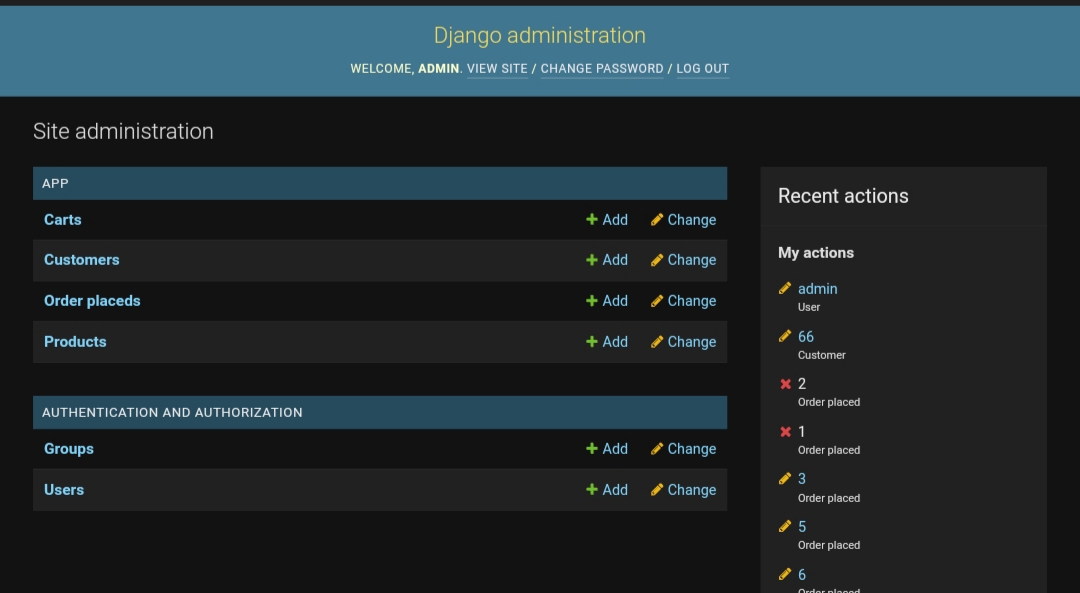Open the Change Password page

[x=602, y=69]
